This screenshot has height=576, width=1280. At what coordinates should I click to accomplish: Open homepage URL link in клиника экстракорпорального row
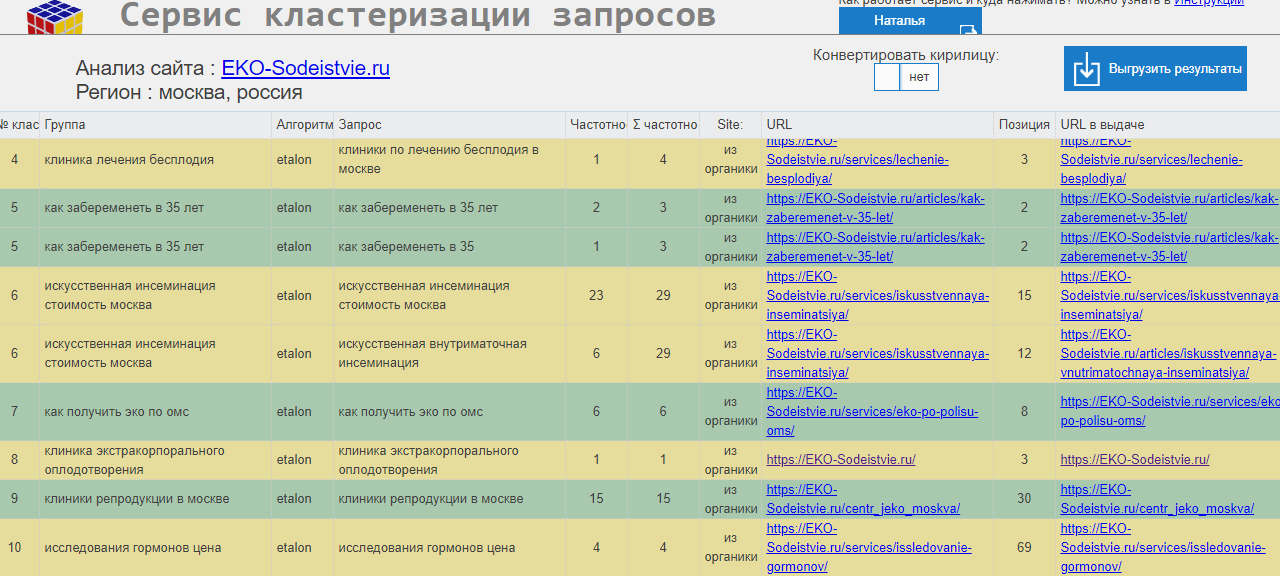coord(841,460)
